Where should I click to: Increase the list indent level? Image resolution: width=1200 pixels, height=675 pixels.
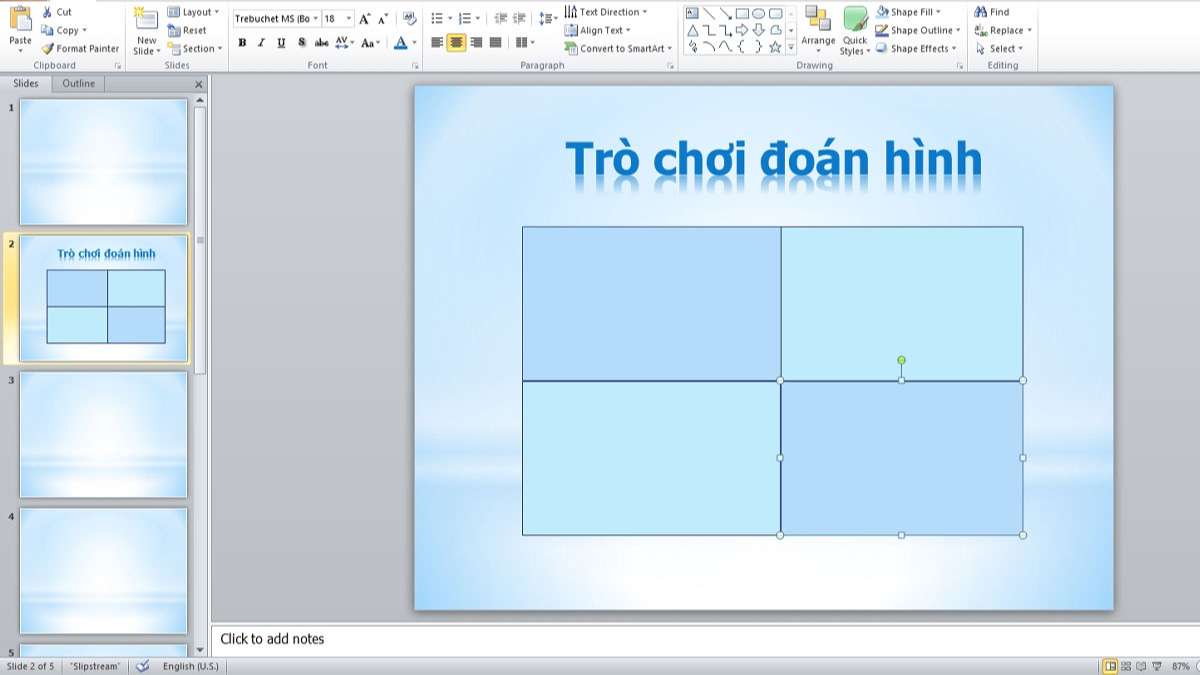(519, 18)
